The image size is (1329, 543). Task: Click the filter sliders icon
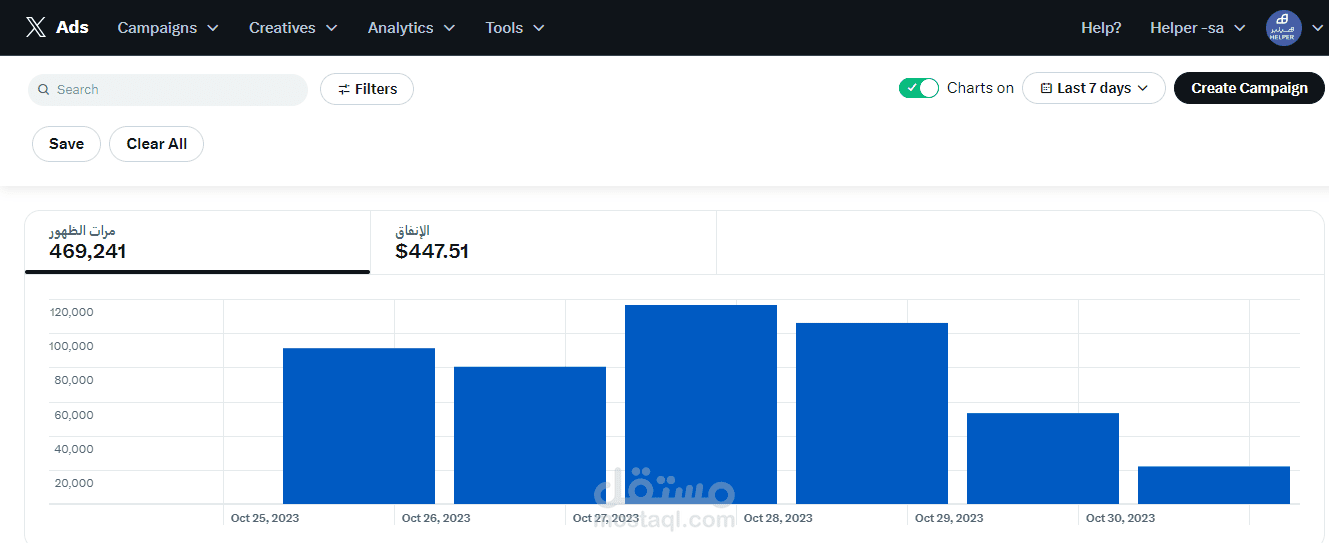344,89
